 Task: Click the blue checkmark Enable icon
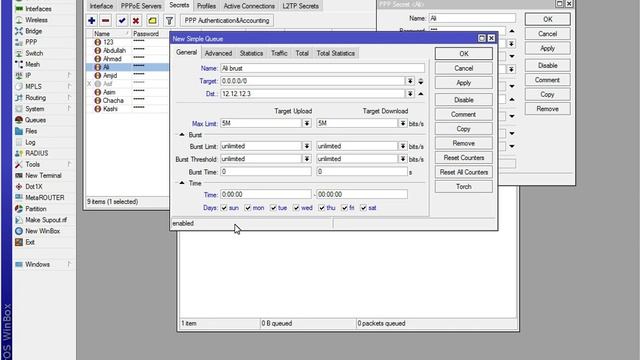coord(122,20)
